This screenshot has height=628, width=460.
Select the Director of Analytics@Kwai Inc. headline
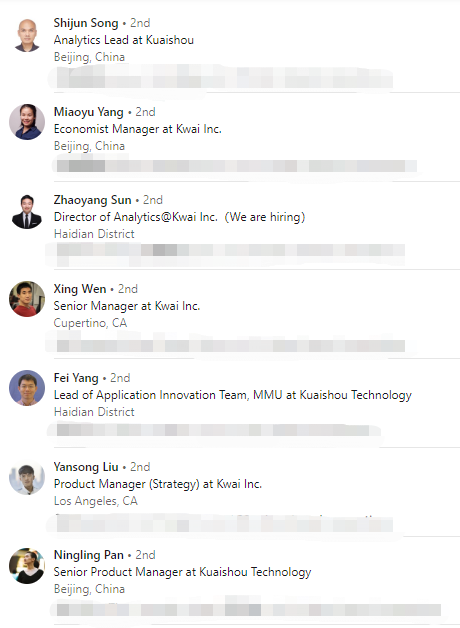tap(179, 217)
